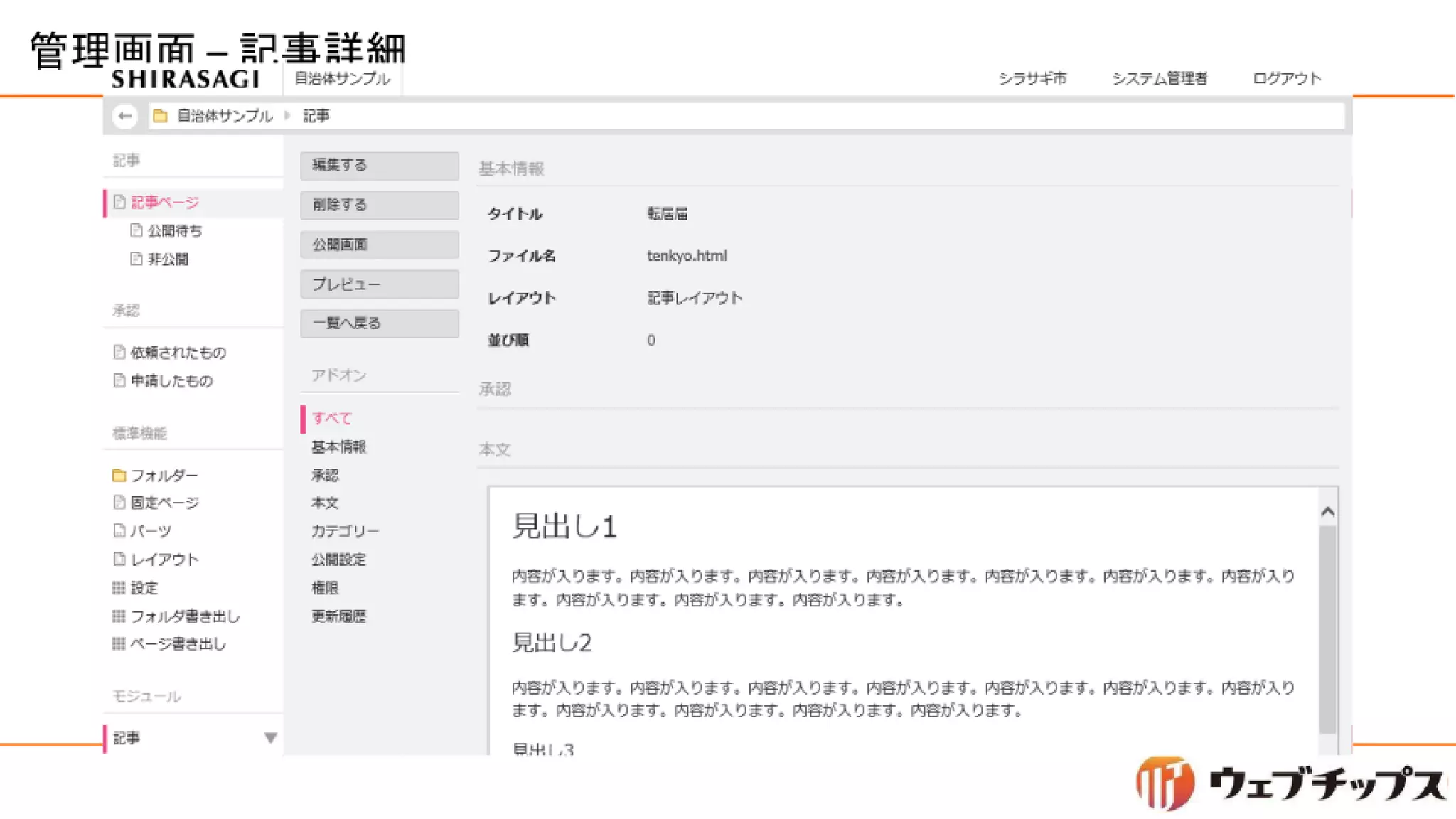Select 公開待ち sidebar item
Image resolution: width=1456 pixels, height=819 pixels.
click(174, 231)
